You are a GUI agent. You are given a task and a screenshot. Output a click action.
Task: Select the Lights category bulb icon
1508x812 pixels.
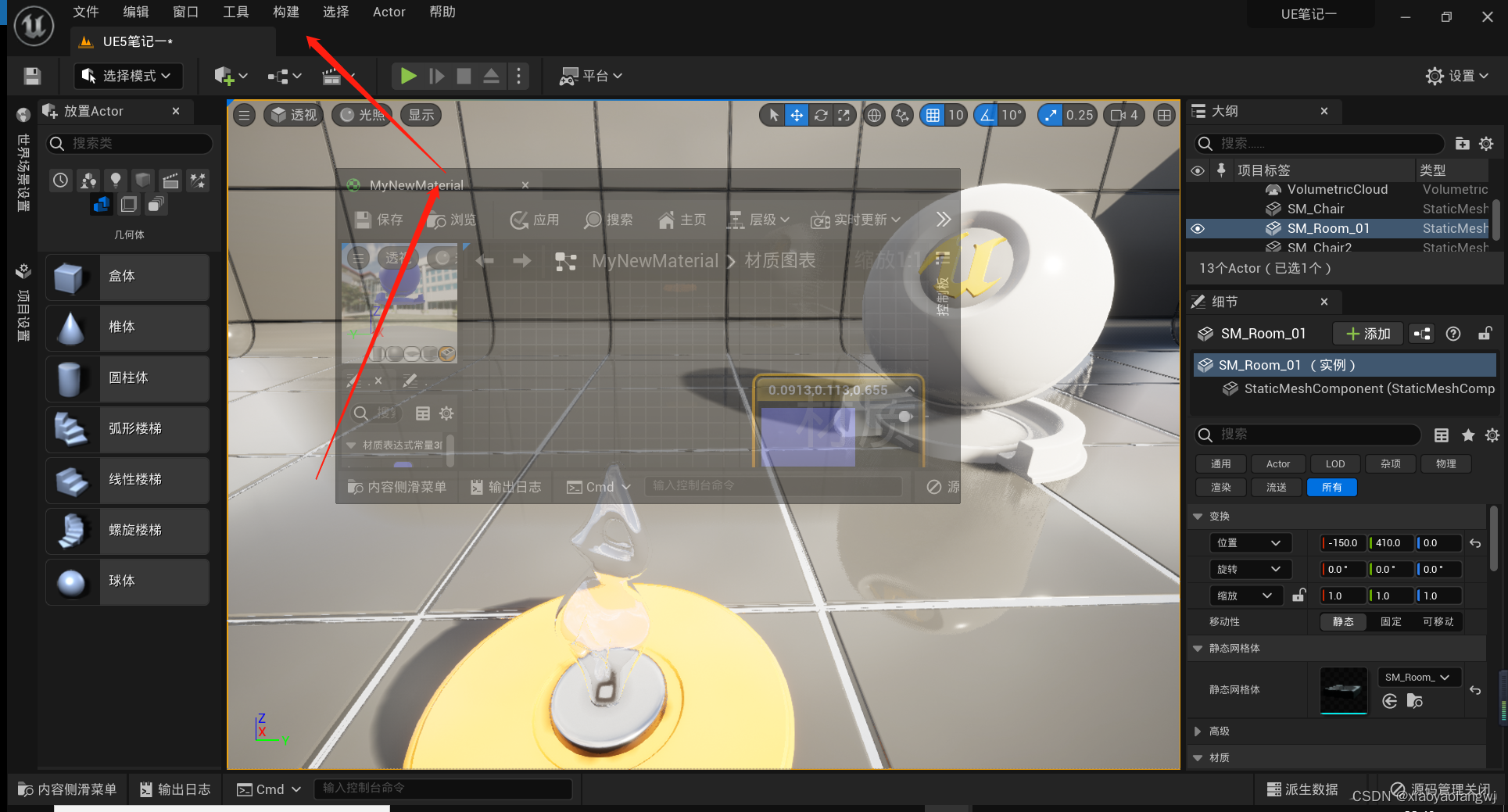[116, 181]
